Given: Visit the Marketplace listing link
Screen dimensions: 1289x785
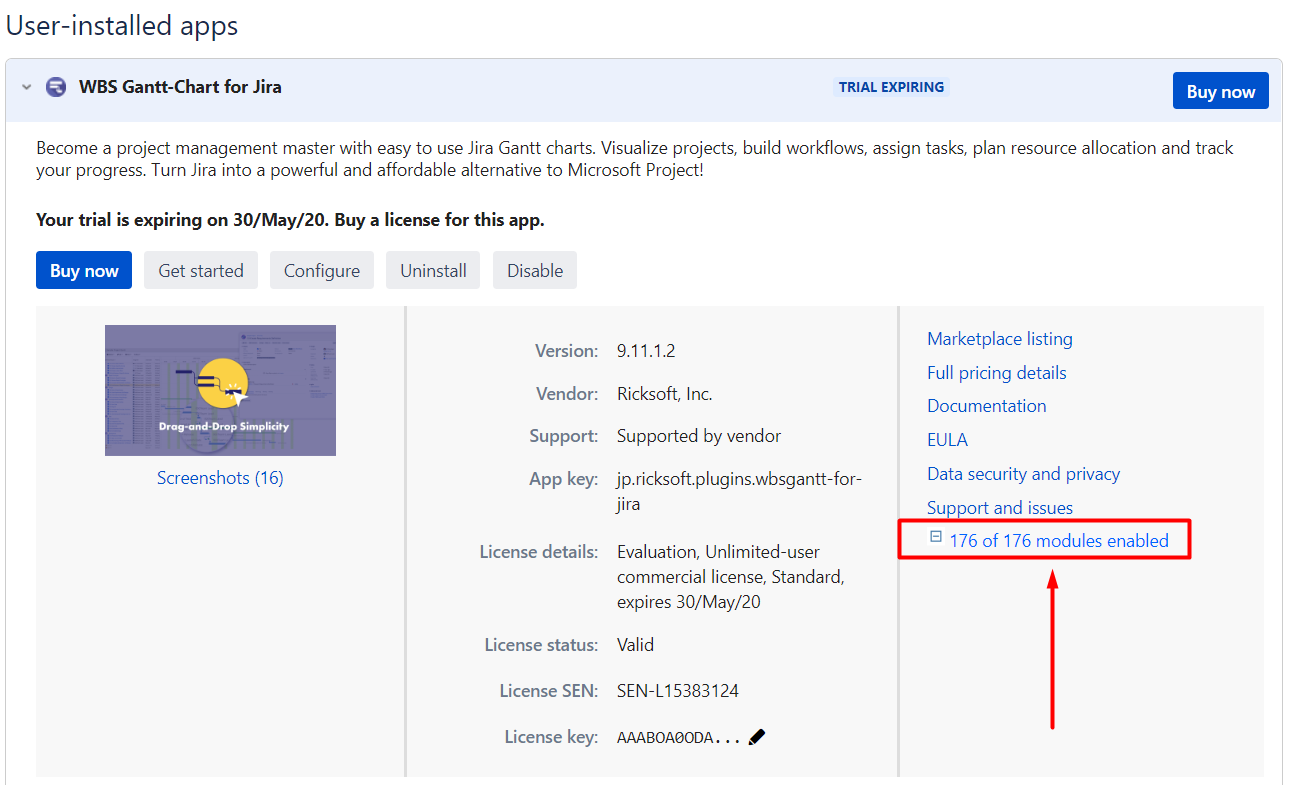Looking at the screenshot, I should pos(999,339).
